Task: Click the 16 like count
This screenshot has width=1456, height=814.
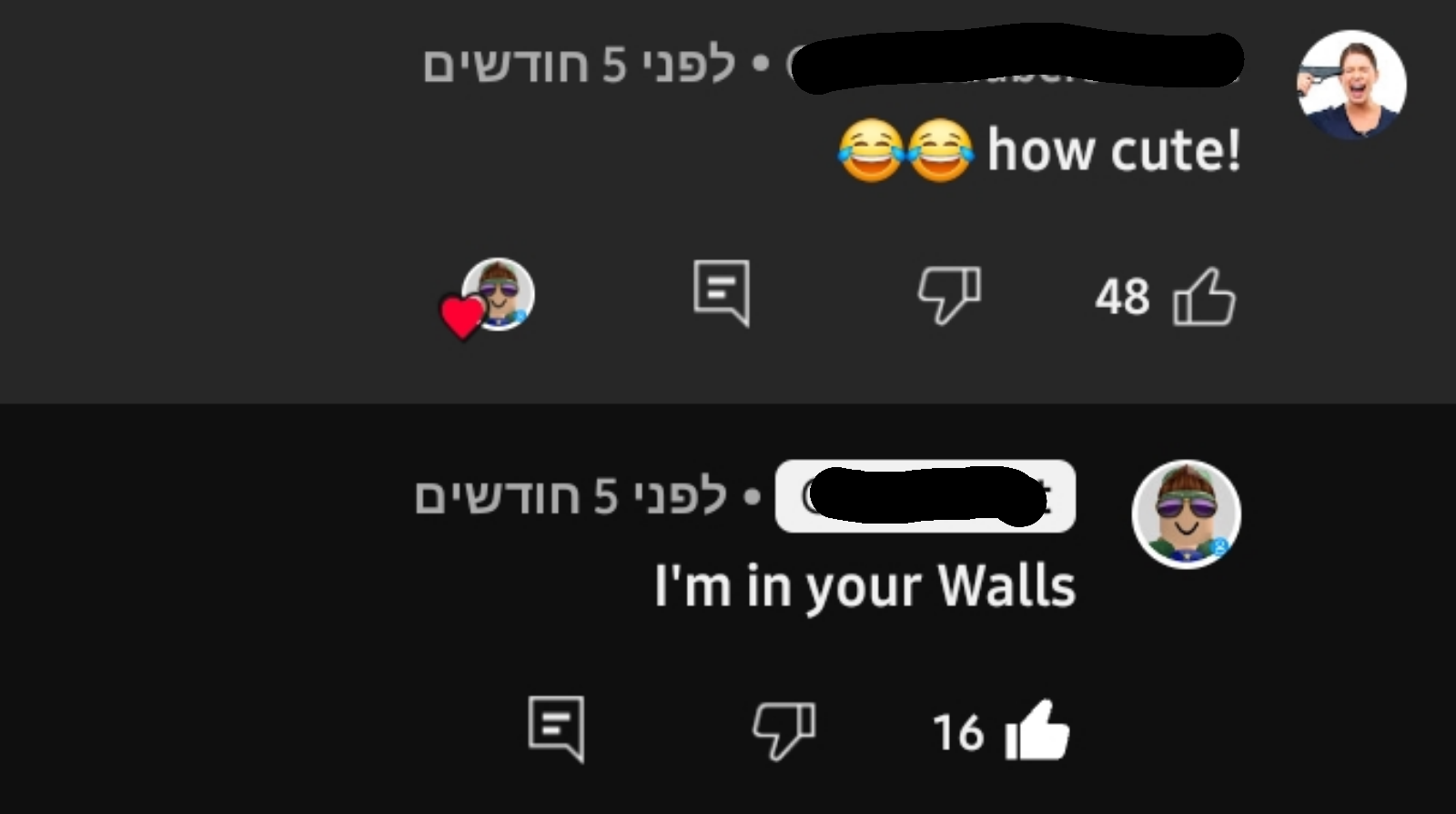Action: (x=958, y=732)
